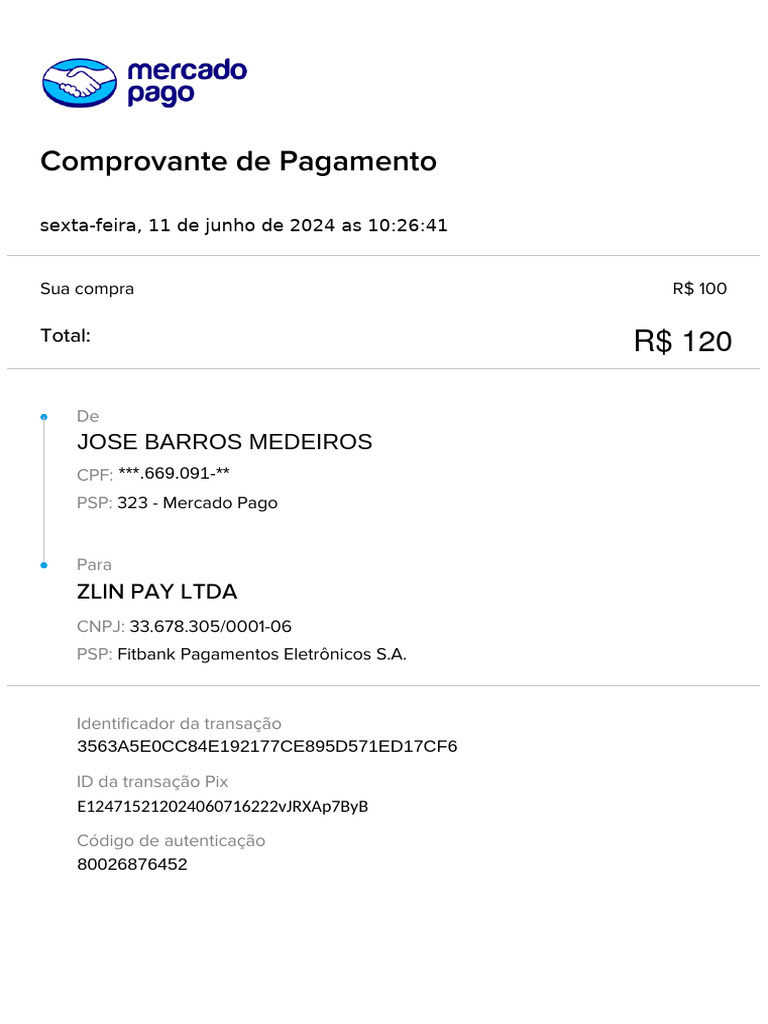768x1024 pixels.
Task: Select authentication code 80026876452
Action: coord(133,865)
